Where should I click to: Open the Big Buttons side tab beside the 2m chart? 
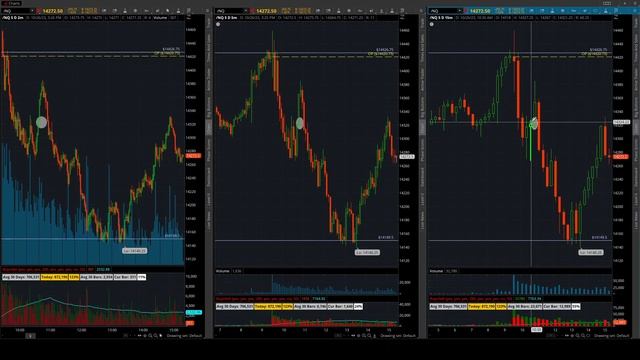[209, 107]
